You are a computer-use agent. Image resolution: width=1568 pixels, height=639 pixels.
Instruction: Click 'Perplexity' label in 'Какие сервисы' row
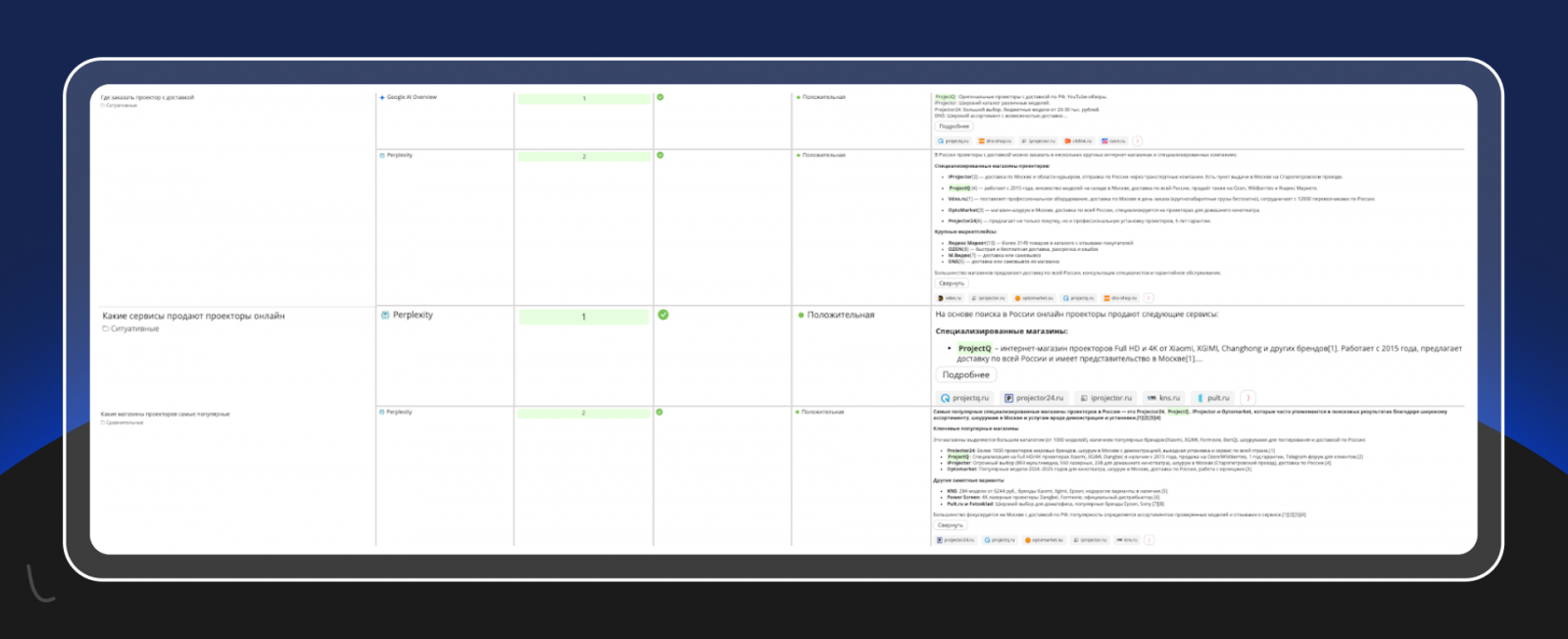pyautogui.click(x=413, y=315)
